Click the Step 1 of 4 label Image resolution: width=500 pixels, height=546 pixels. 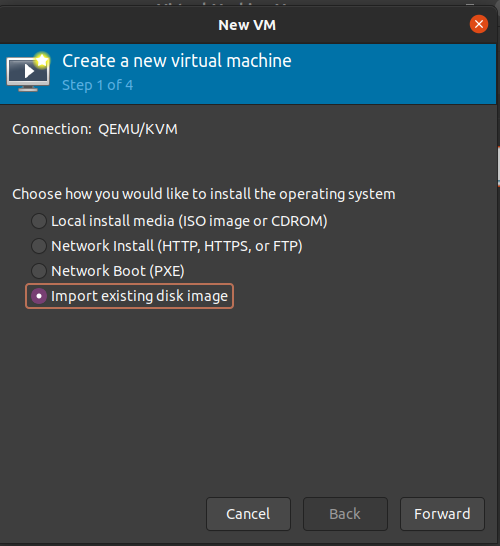pos(97,85)
